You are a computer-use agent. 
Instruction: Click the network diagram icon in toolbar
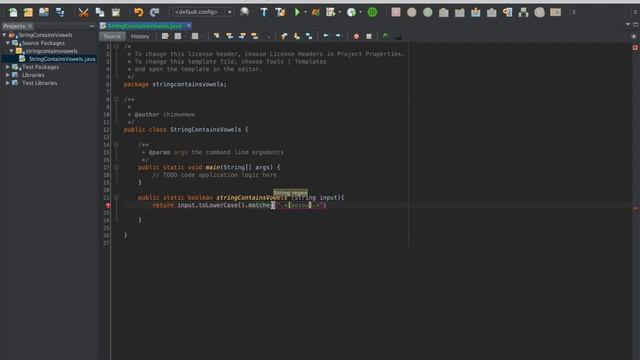tap(523, 12)
